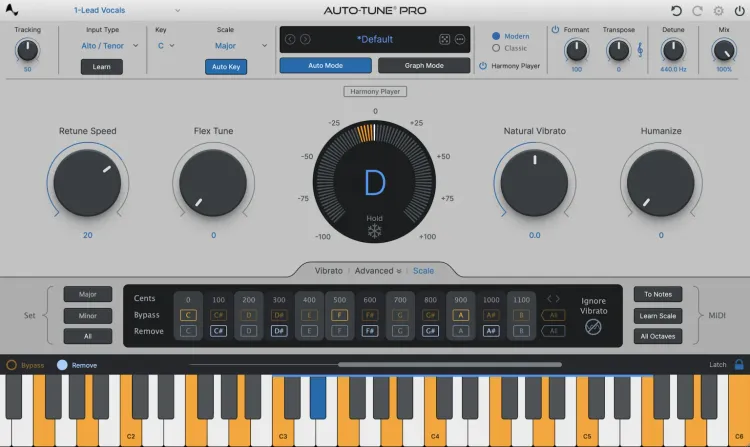
Task: Toggle Remove for note G#
Action: point(430,331)
